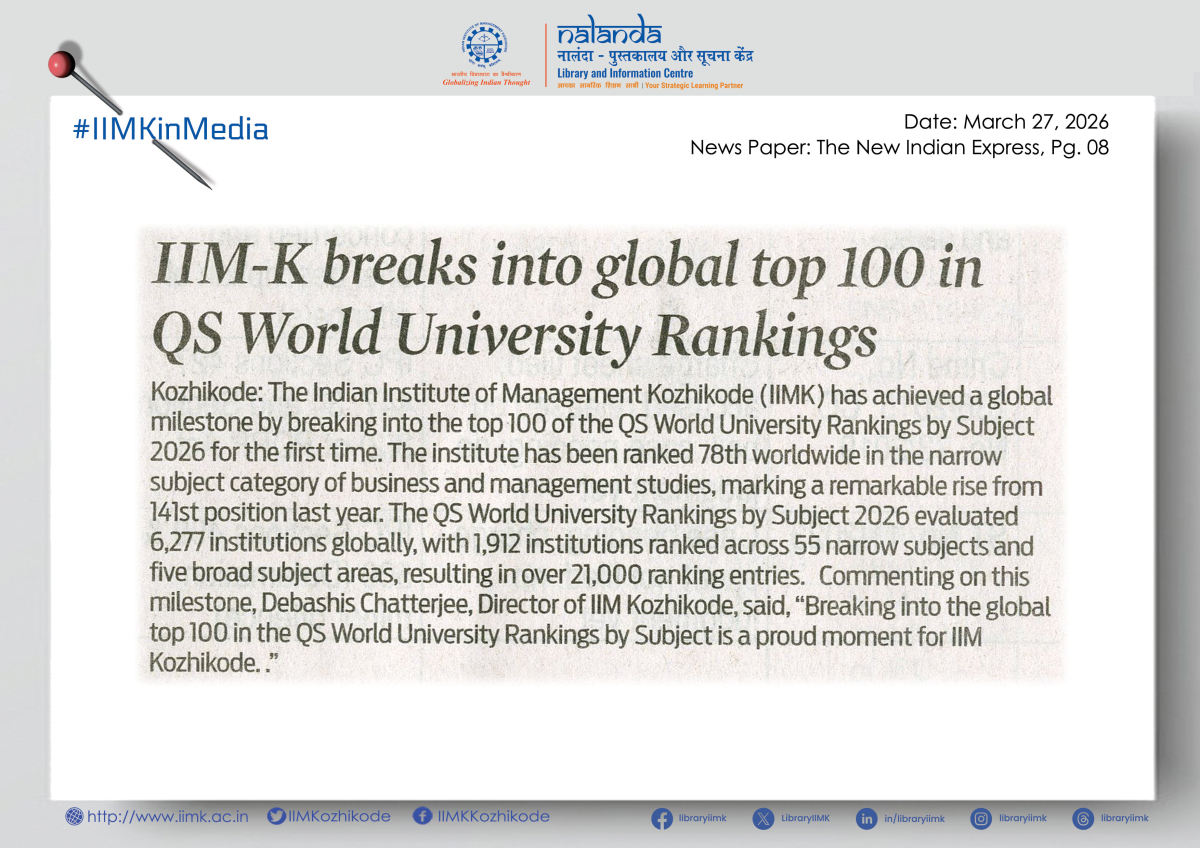This screenshot has width=1200, height=848.
Task: Click the IIM Kozhikode gear emblem logo
Action: click(x=484, y=47)
